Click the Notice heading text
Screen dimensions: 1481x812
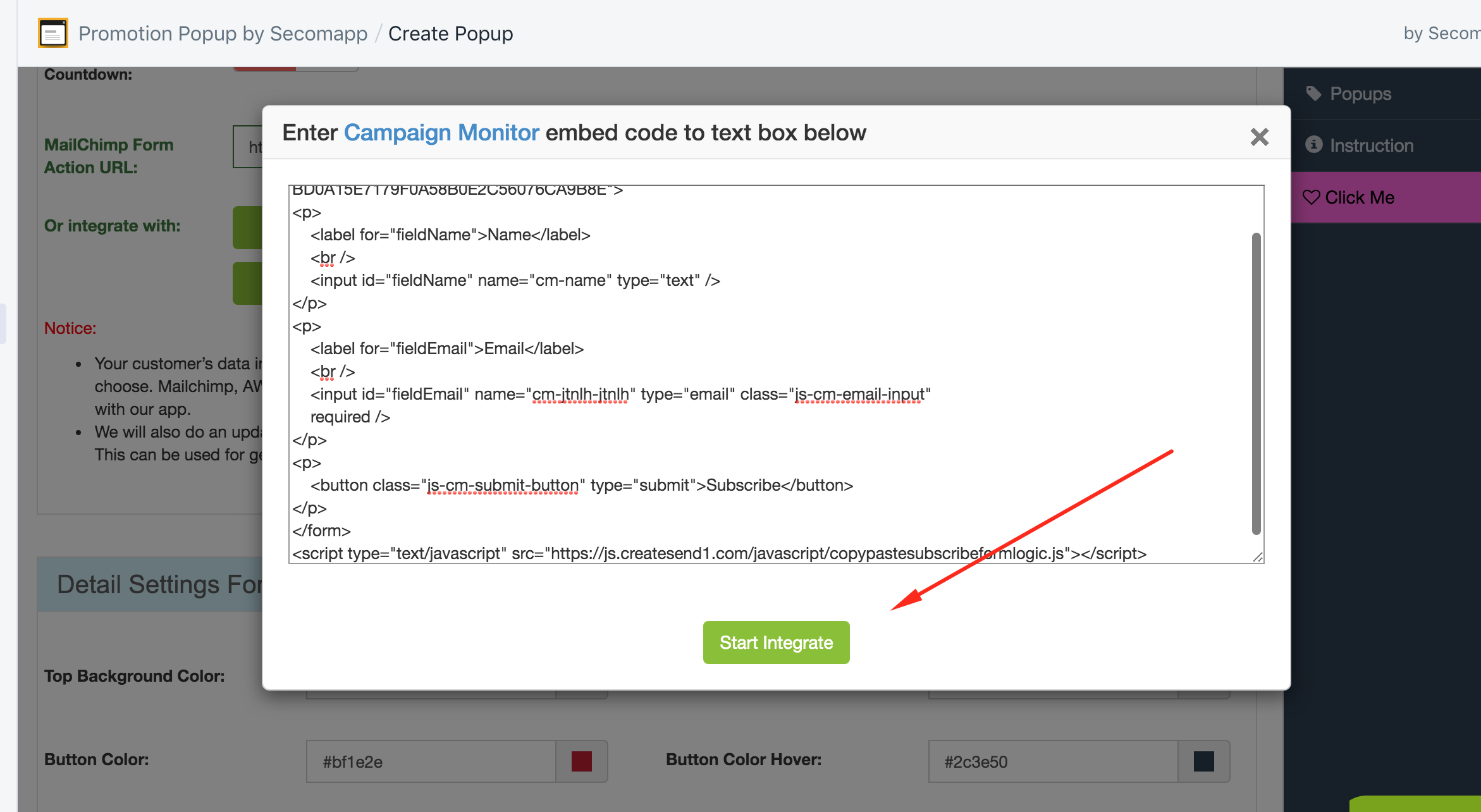(x=70, y=328)
